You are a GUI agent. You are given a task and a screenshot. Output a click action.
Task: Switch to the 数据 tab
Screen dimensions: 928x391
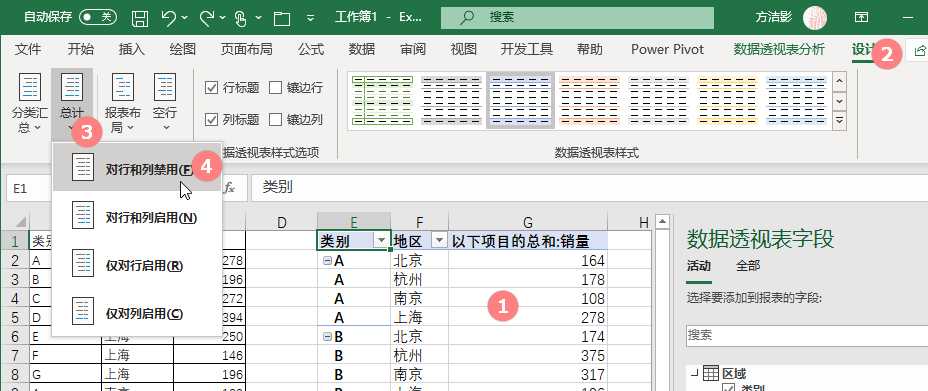coord(362,50)
